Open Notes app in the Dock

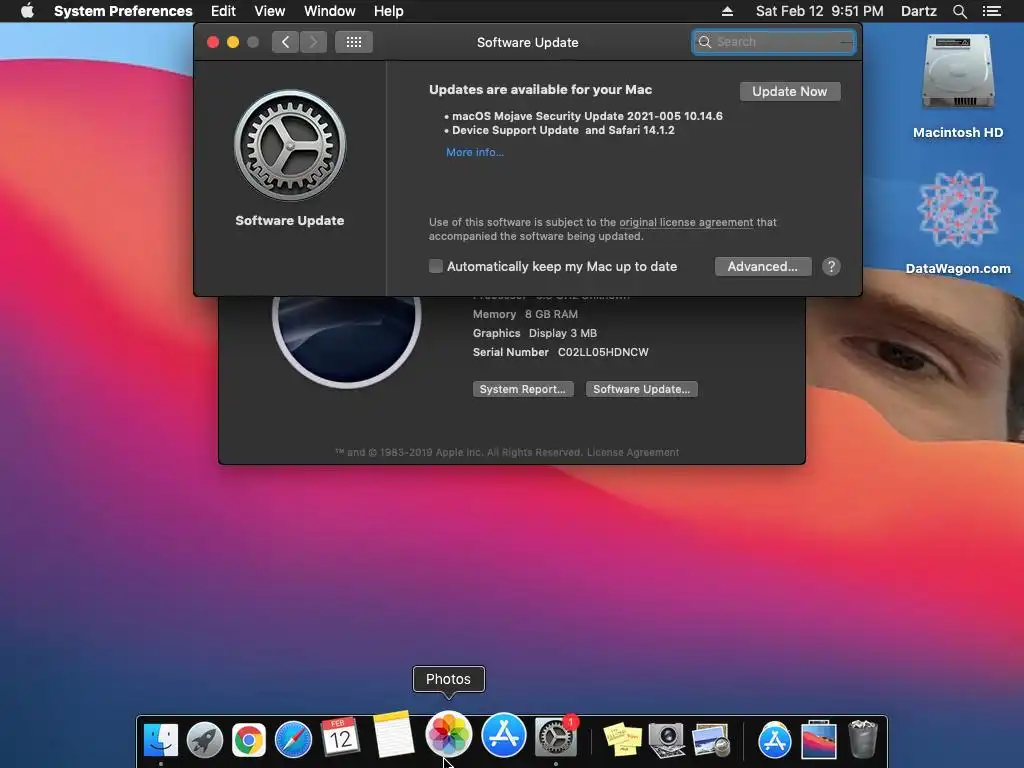click(x=392, y=735)
